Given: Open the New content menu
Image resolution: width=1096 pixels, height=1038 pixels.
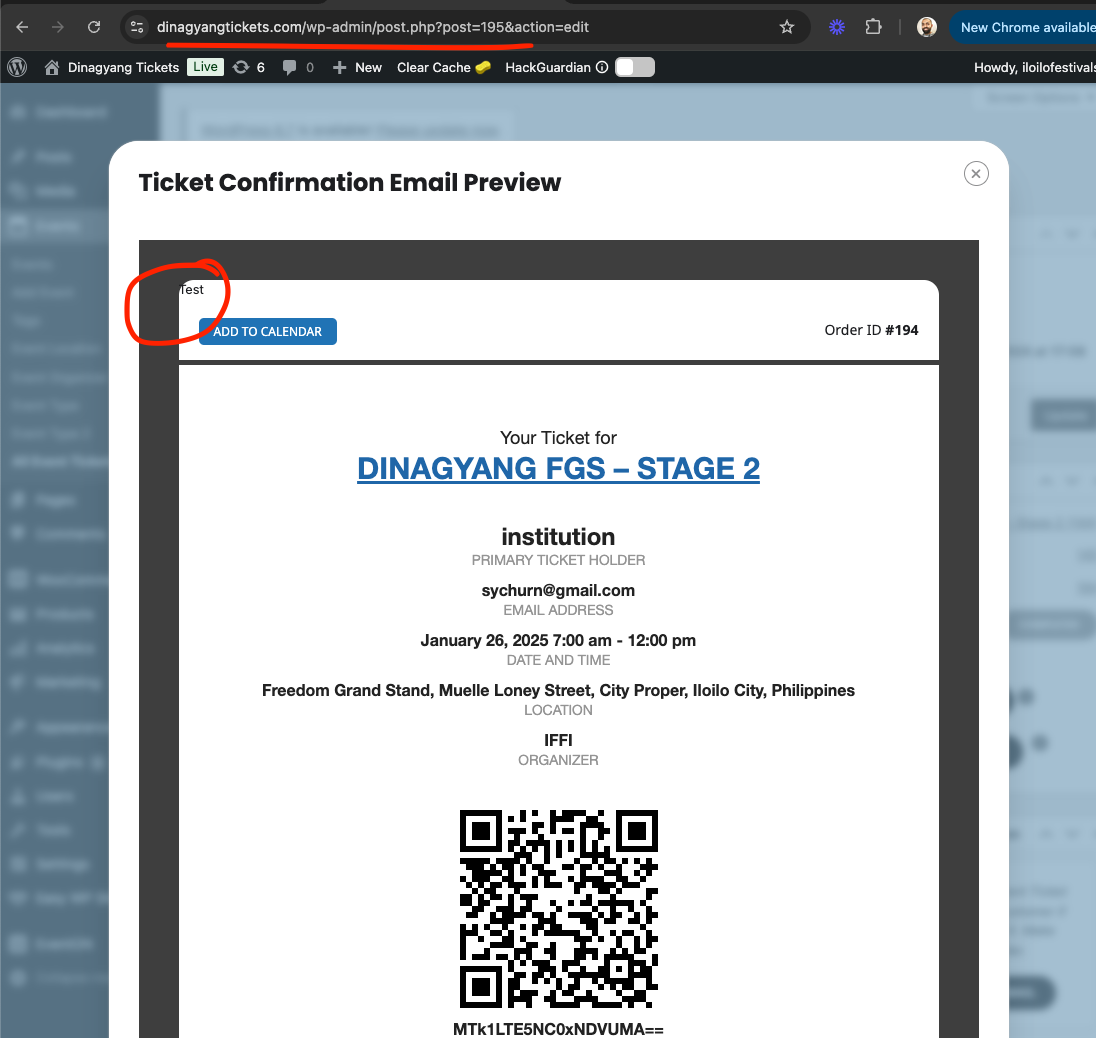Looking at the screenshot, I should tap(368, 67).
